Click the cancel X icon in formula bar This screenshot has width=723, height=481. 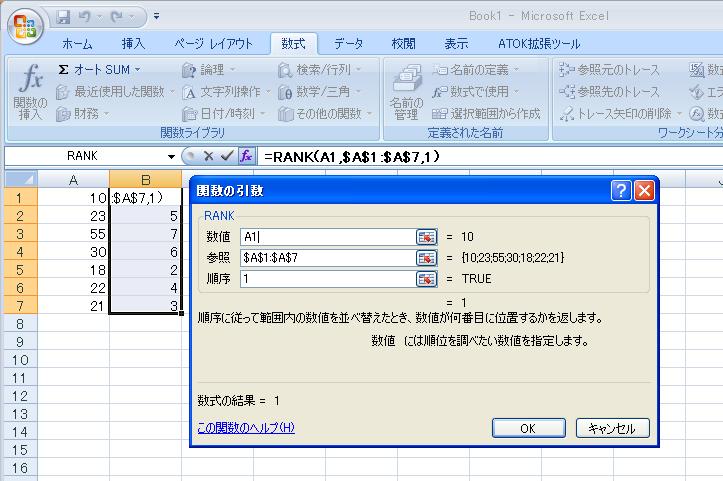click(x=208, y=156)
